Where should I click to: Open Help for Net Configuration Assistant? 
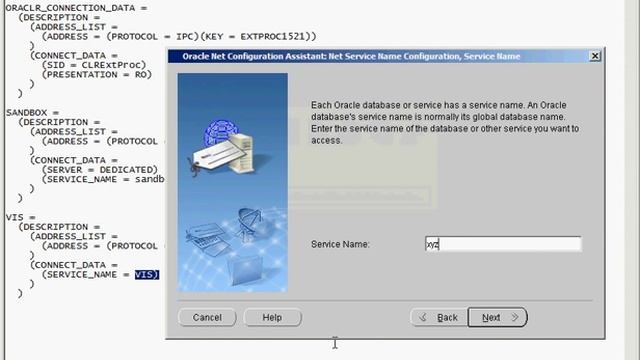click(272, 317)
